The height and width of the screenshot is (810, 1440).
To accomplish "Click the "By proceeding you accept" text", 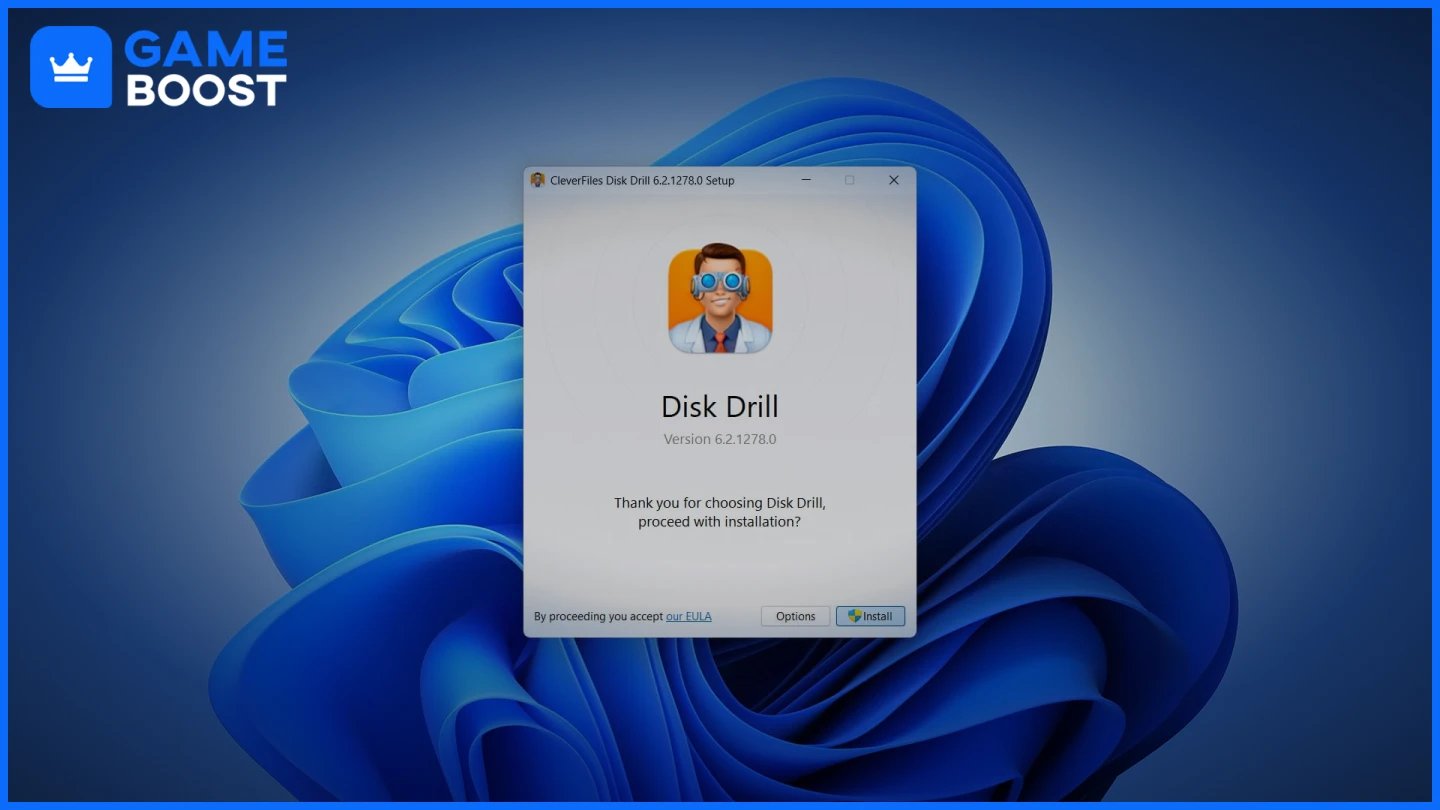I will pyautogui.click(x=599, y=616).
